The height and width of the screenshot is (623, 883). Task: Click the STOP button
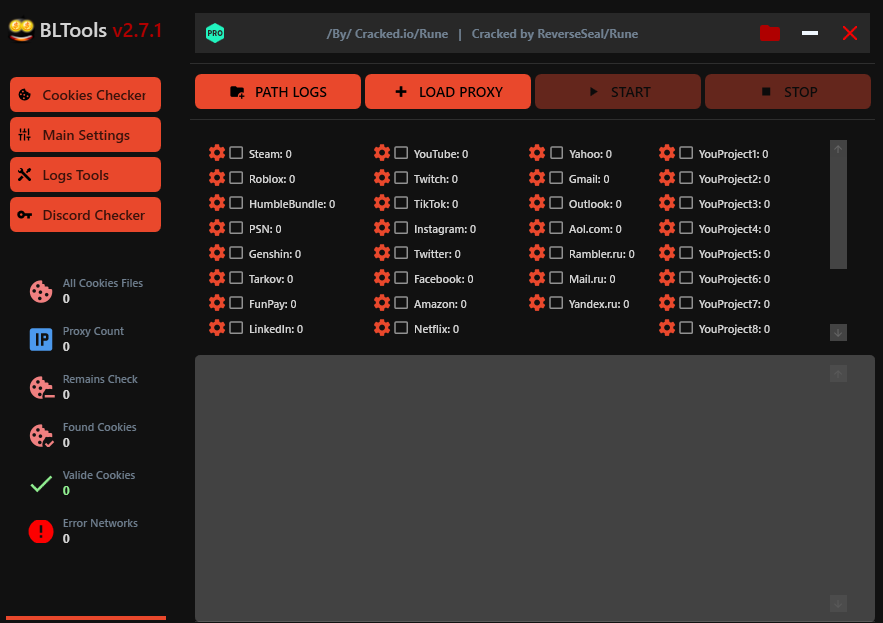788,91
